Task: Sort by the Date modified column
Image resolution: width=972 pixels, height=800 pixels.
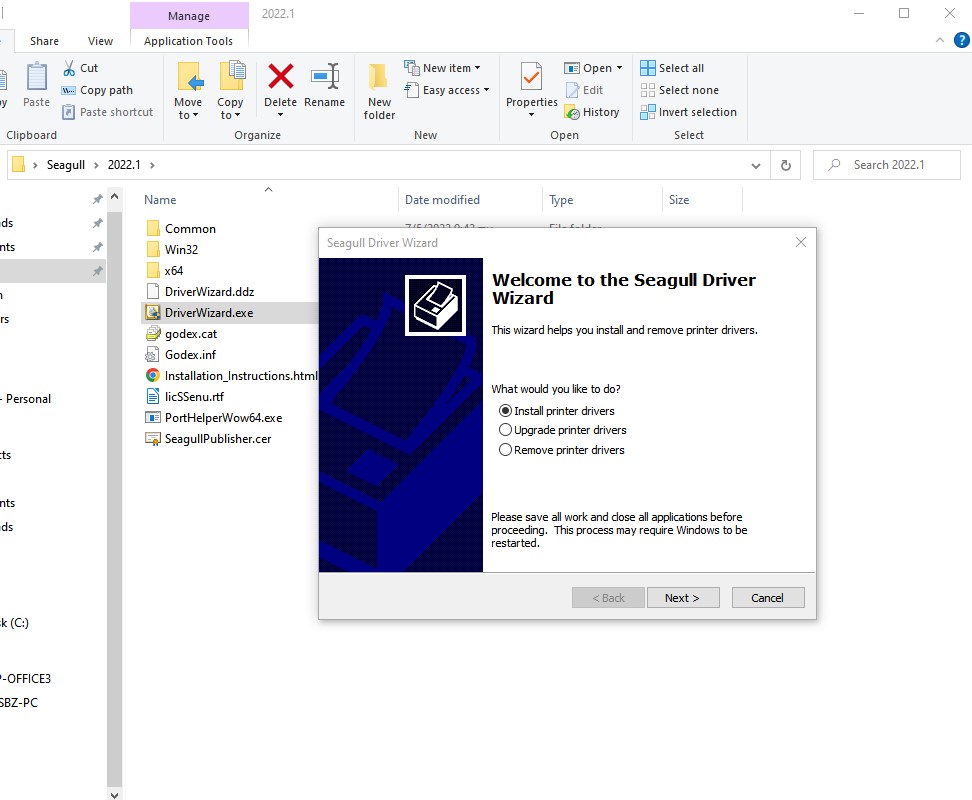Action: point(442,200)
